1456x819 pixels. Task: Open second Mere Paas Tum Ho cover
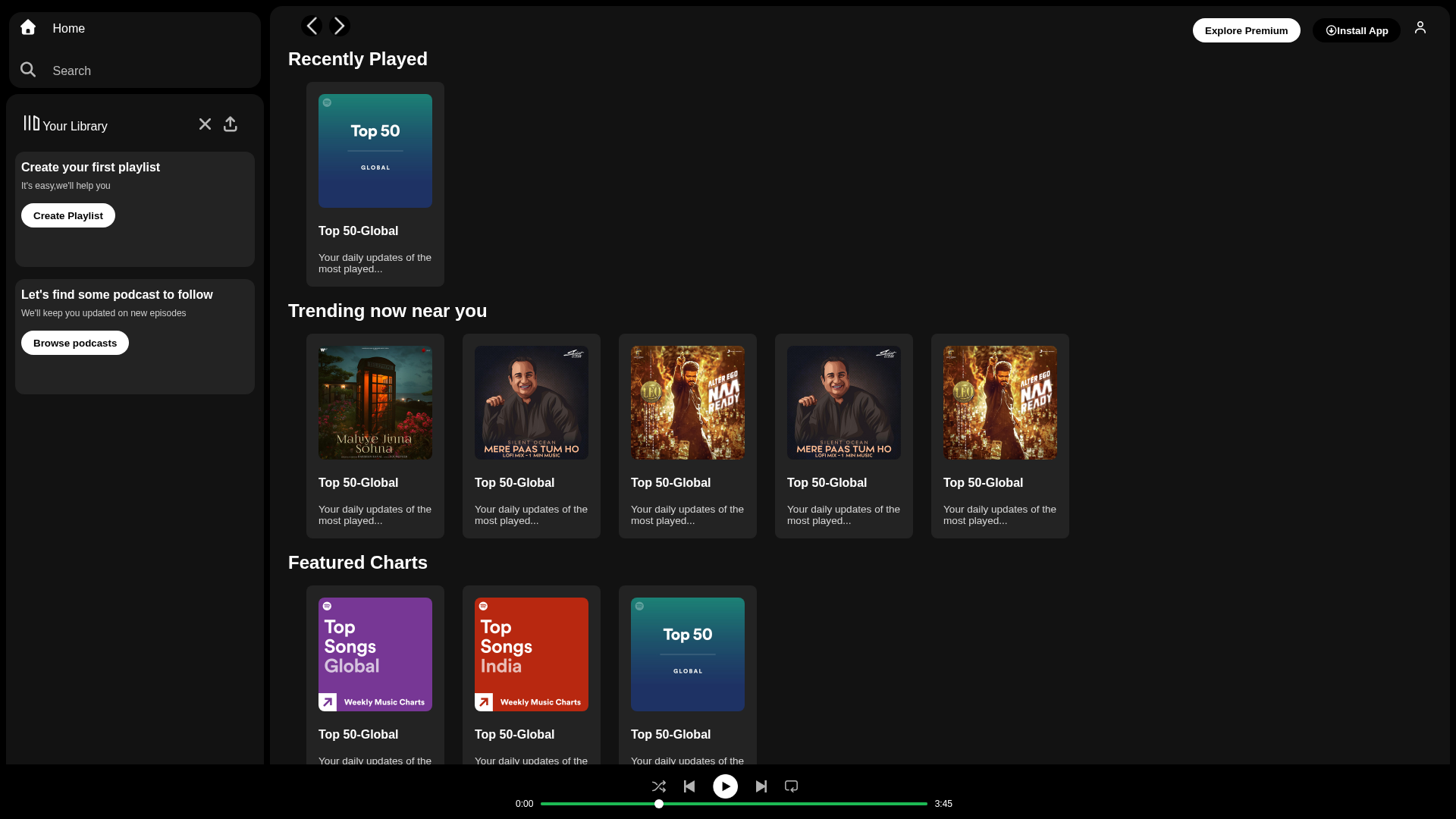[x=844, y=403]
